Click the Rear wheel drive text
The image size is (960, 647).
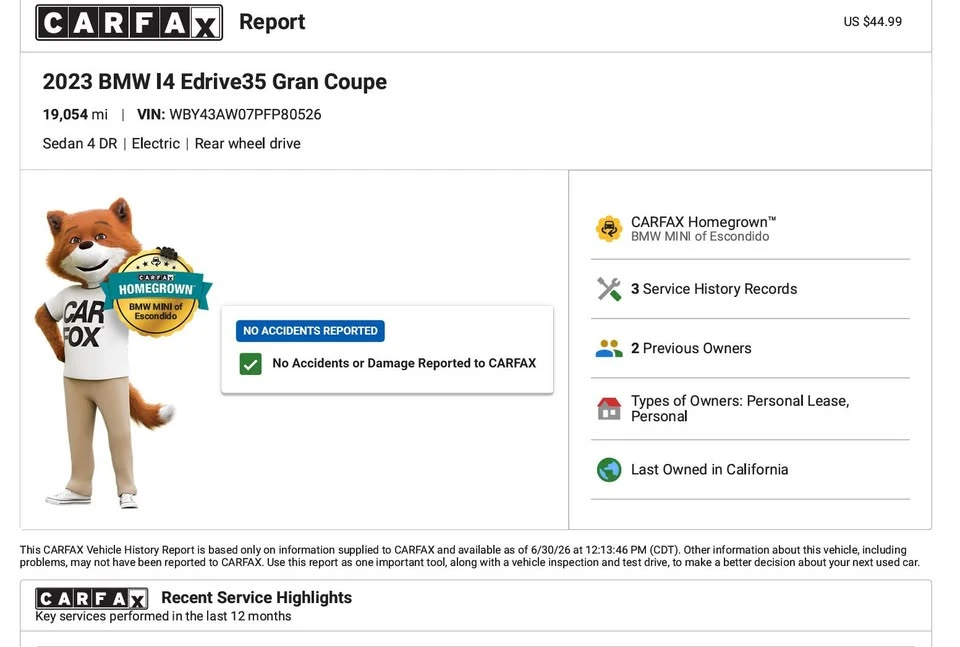[x=247, y=143]
